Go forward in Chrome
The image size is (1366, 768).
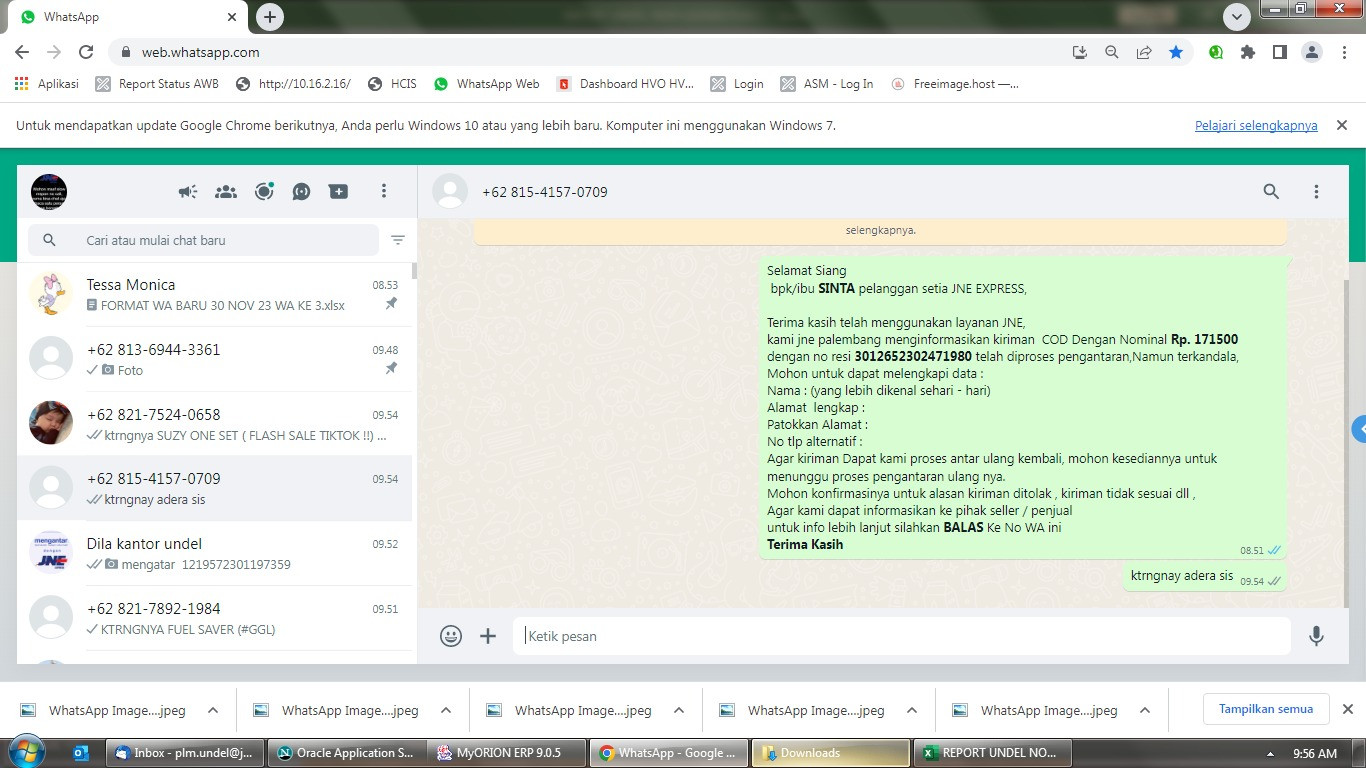coord(54,52)
